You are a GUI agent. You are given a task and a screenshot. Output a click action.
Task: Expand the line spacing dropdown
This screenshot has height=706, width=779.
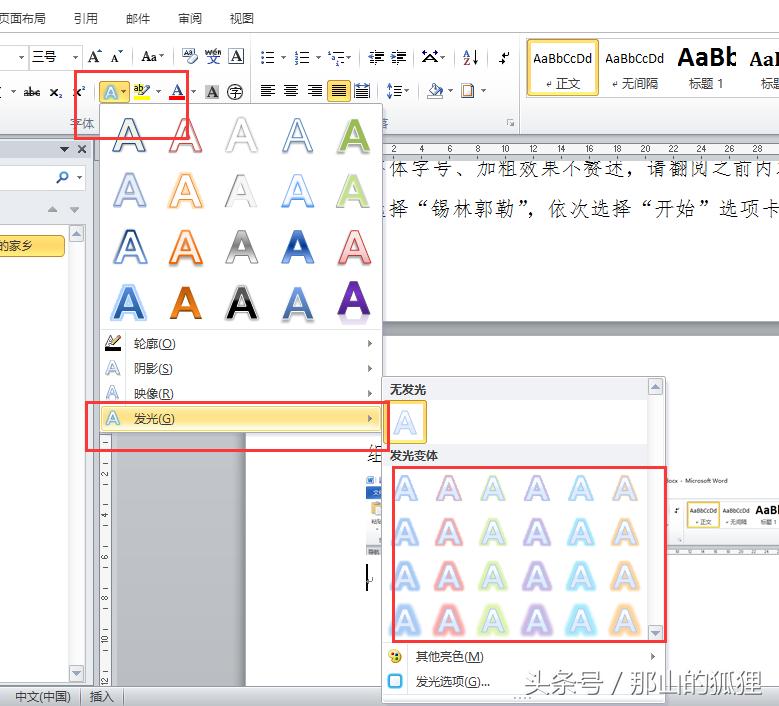405,91
